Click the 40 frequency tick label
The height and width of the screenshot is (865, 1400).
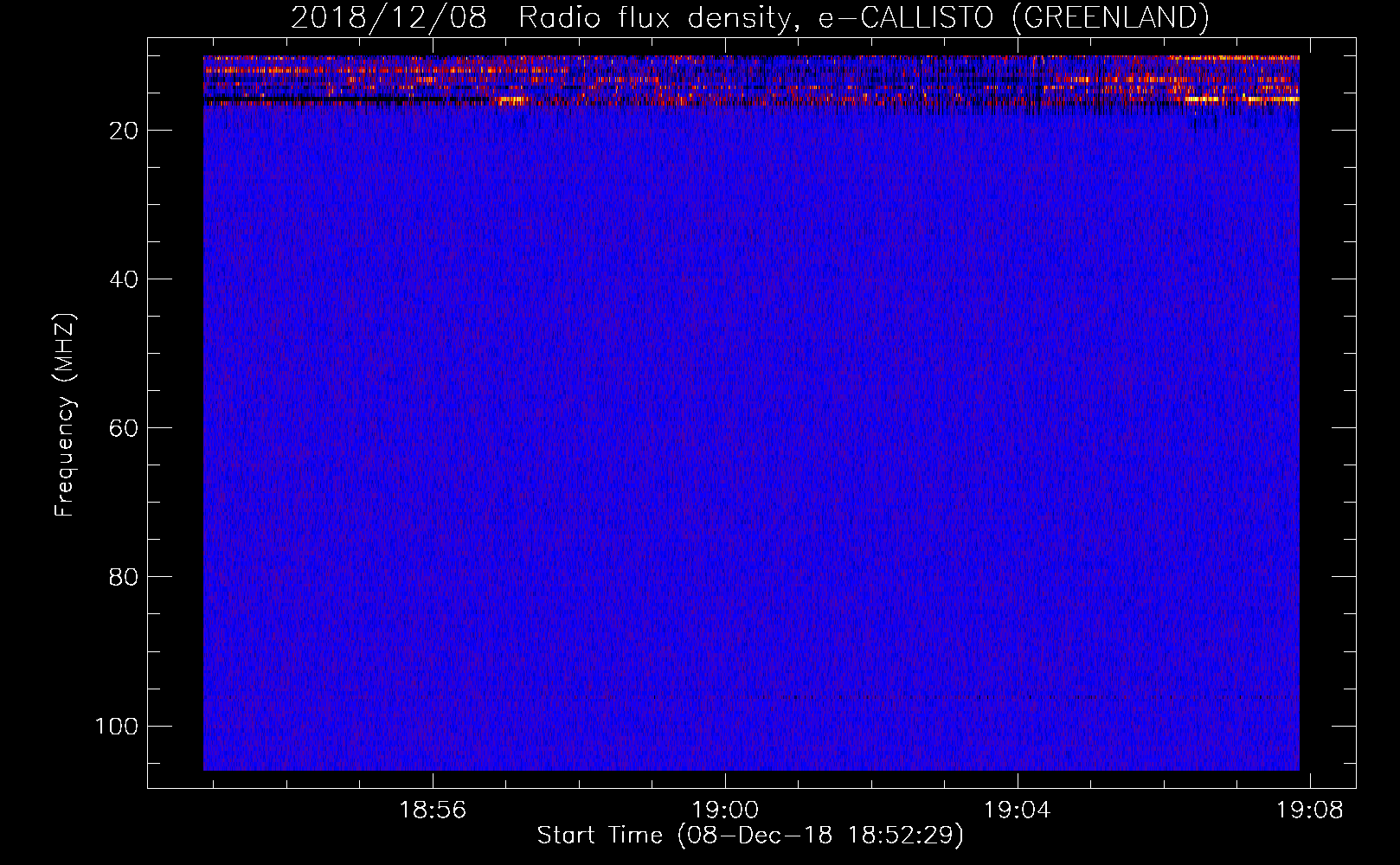(x=124, y=279)
